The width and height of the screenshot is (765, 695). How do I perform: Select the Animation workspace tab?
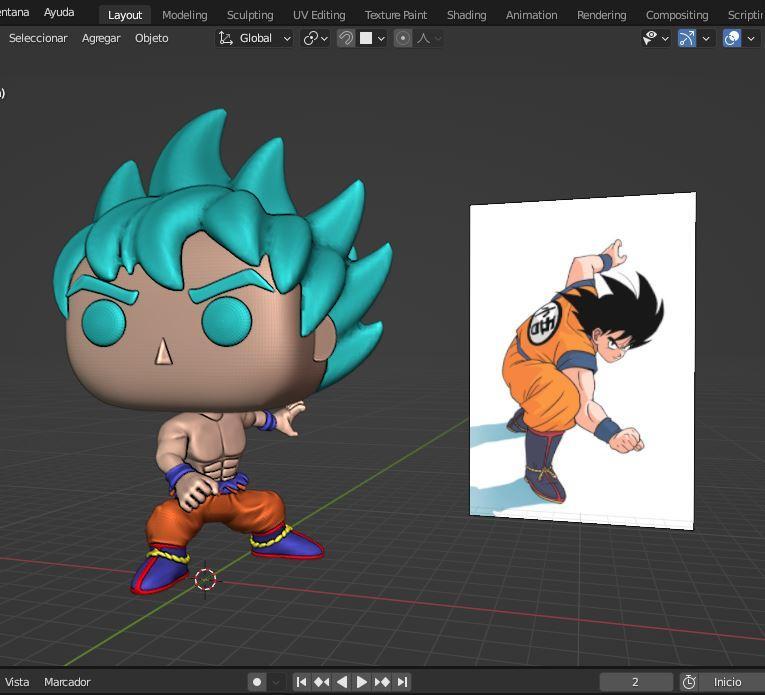pos(531,15)
